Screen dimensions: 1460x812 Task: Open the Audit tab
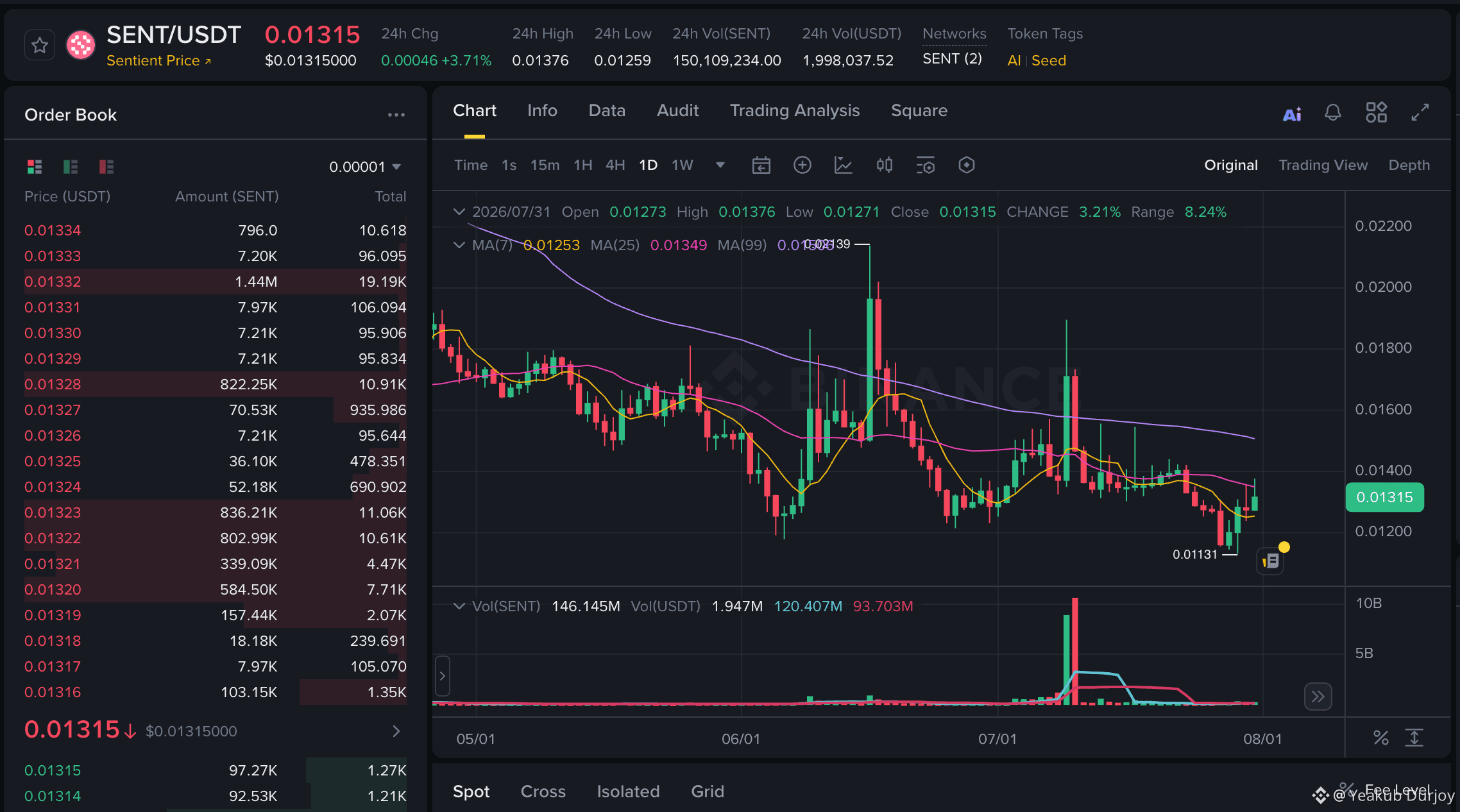[677, 110]
